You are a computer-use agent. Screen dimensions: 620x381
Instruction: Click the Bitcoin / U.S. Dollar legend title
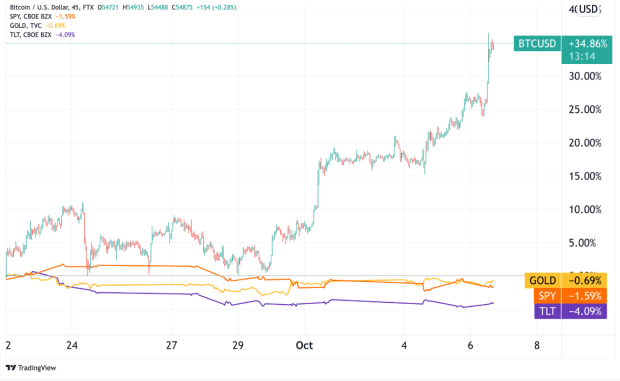click(52, 7)
